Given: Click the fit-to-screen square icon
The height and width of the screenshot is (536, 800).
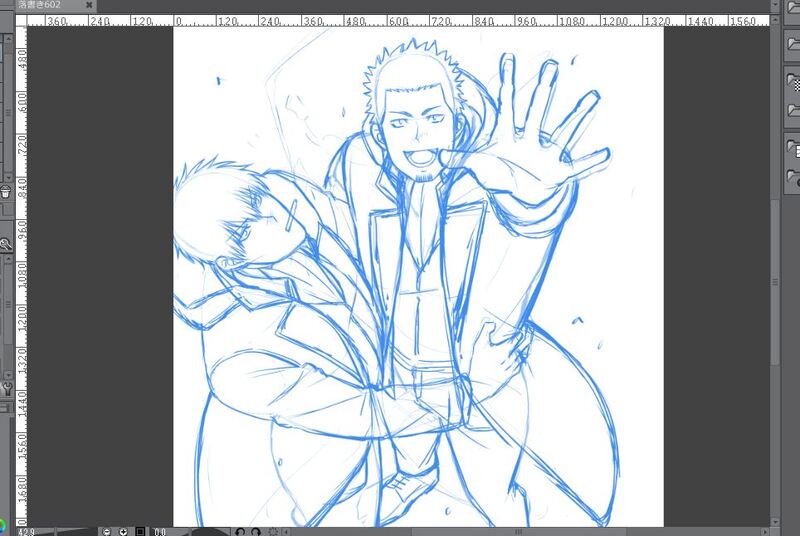Looking at the screenshot, I should 140,532.
